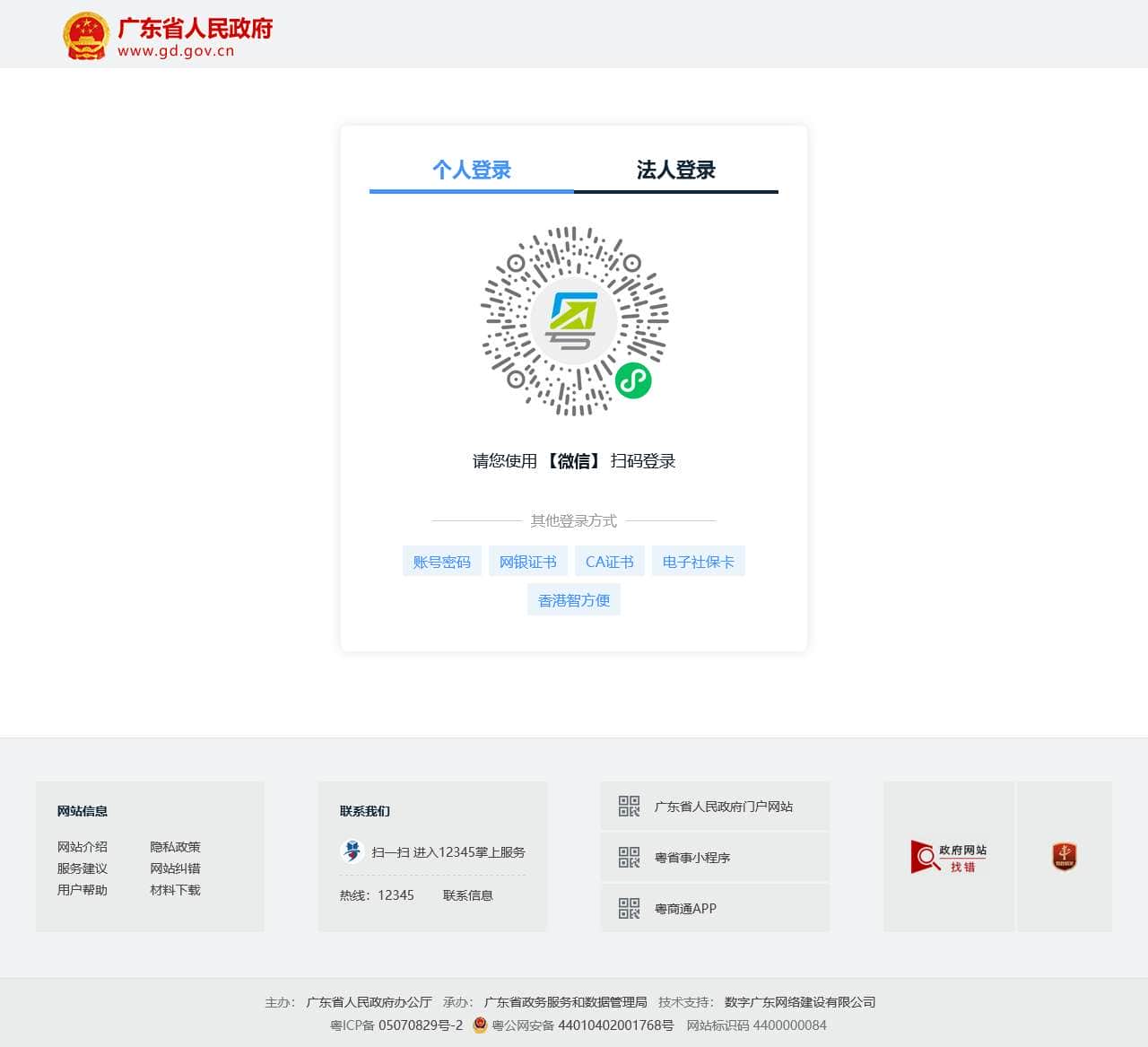Open the 联系信息 link
The image size is (1148, 1047).
(x=468, y=895)
